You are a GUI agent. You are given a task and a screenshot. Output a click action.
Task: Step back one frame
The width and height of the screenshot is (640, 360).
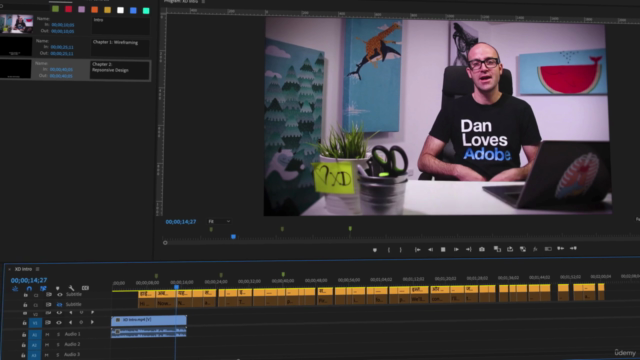click(x=430, y=249)
